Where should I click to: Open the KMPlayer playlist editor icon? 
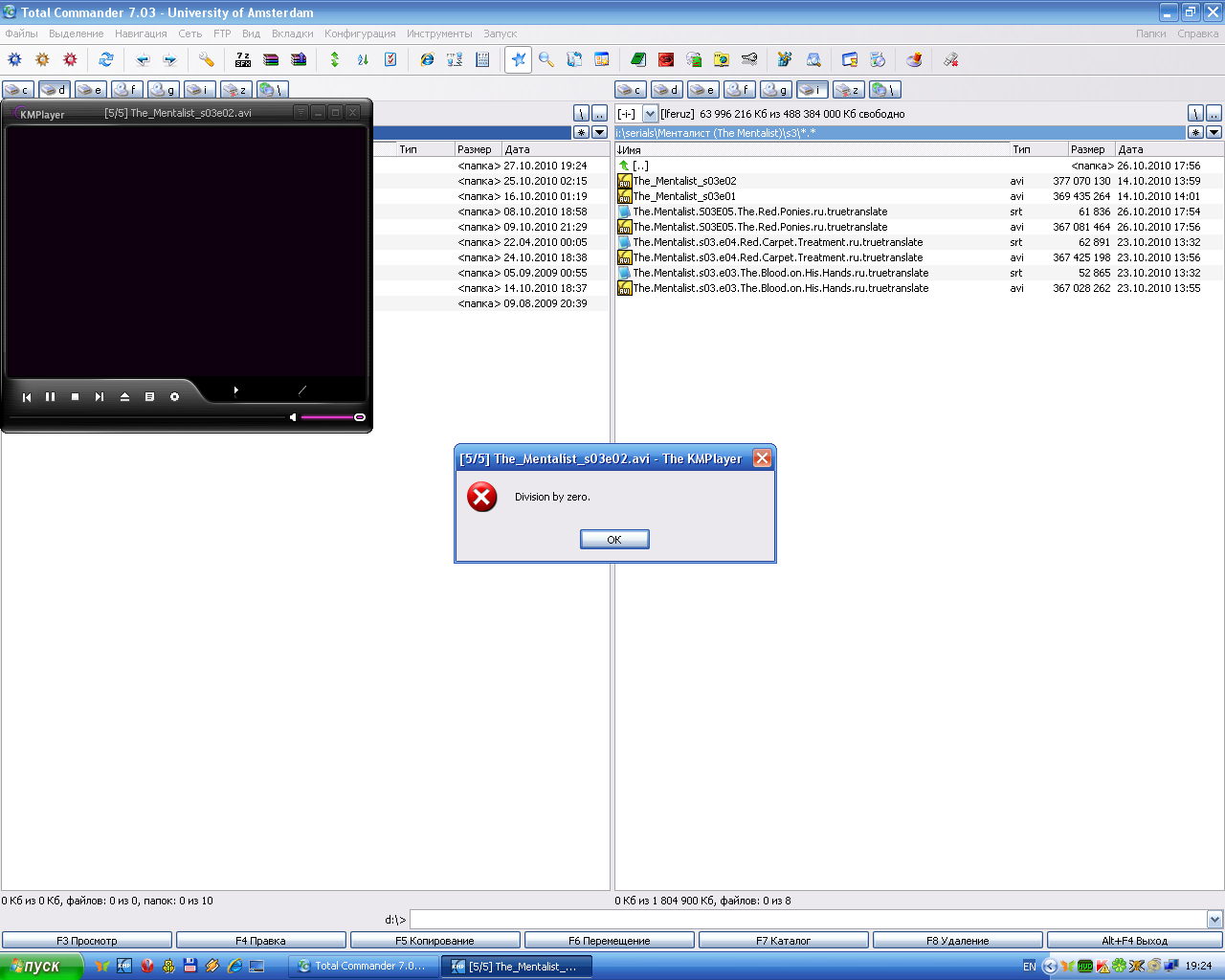point(149,396)
